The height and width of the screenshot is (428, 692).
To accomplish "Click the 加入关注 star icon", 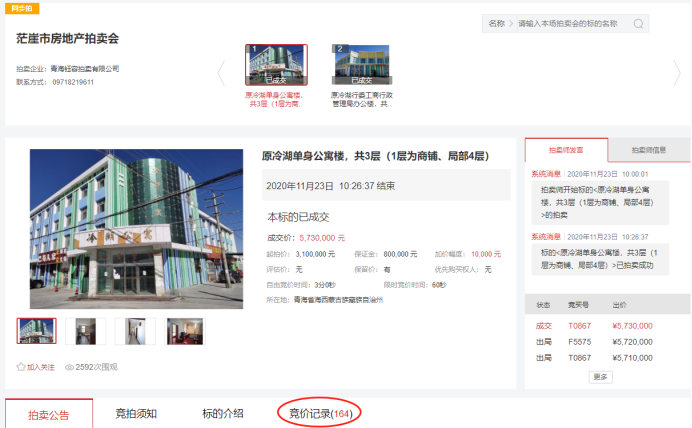I will [21, 367].
